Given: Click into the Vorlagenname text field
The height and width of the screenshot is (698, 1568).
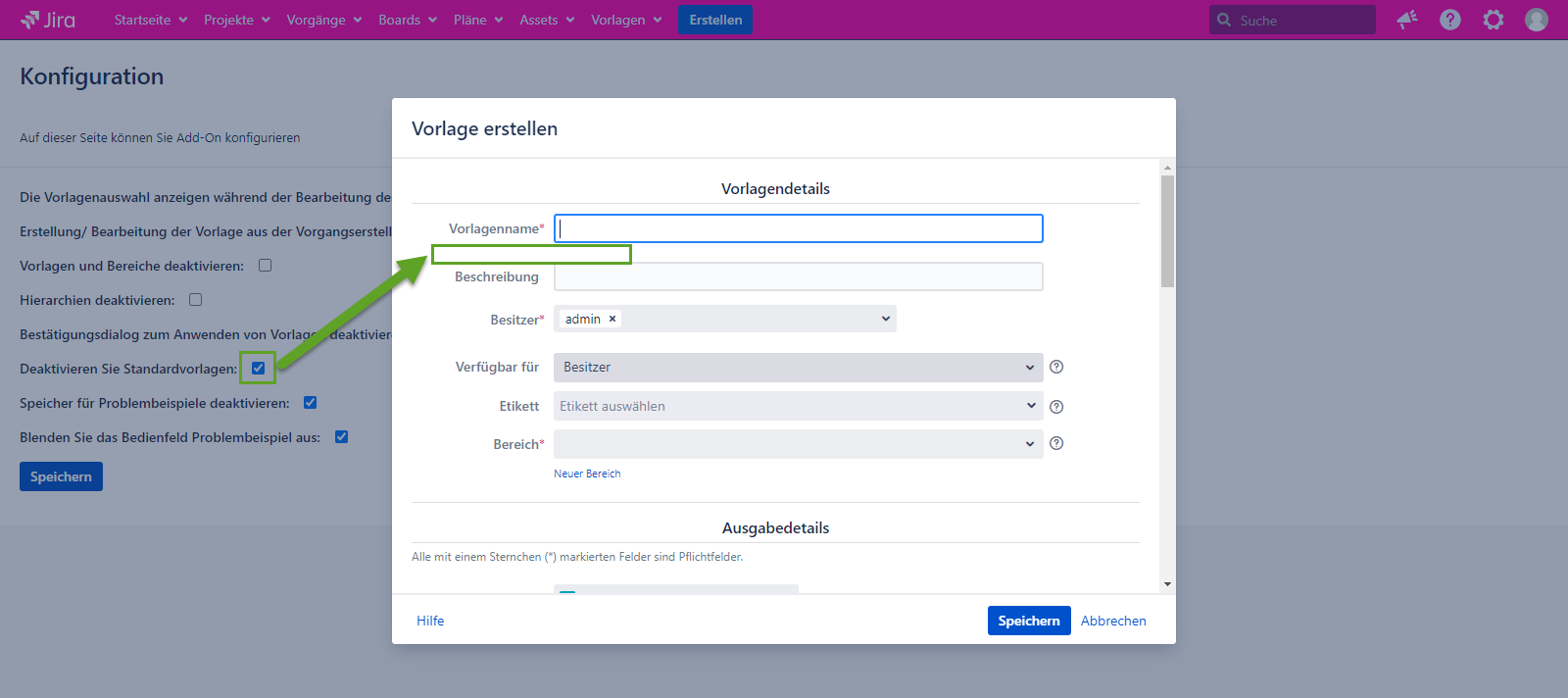Looking at the screenshot, I should coord(799,228).
